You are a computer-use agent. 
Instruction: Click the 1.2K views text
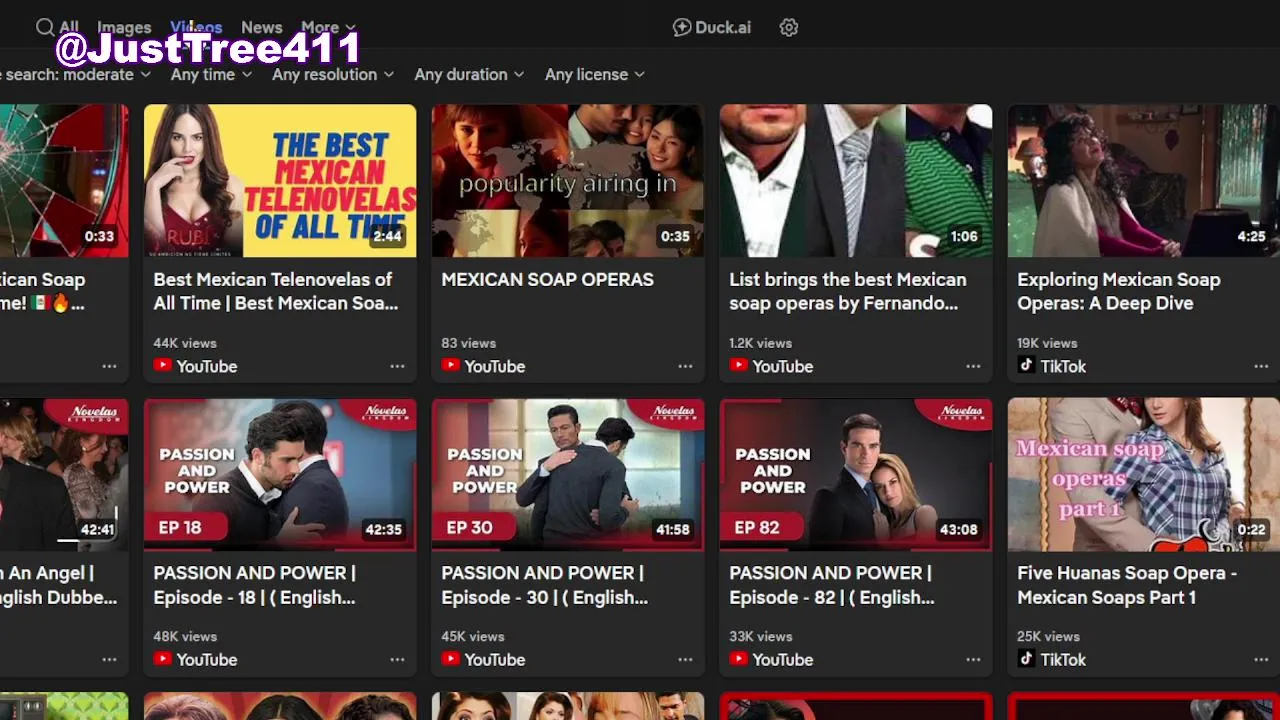click(760, 343)
